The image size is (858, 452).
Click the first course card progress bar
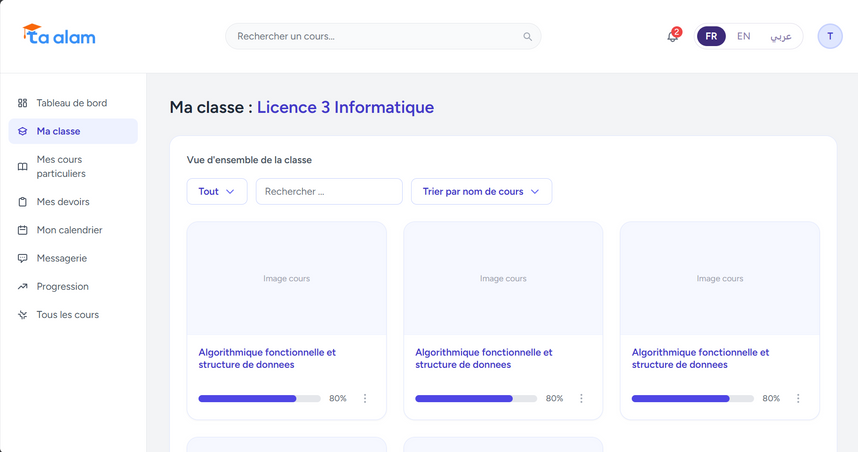259,399
